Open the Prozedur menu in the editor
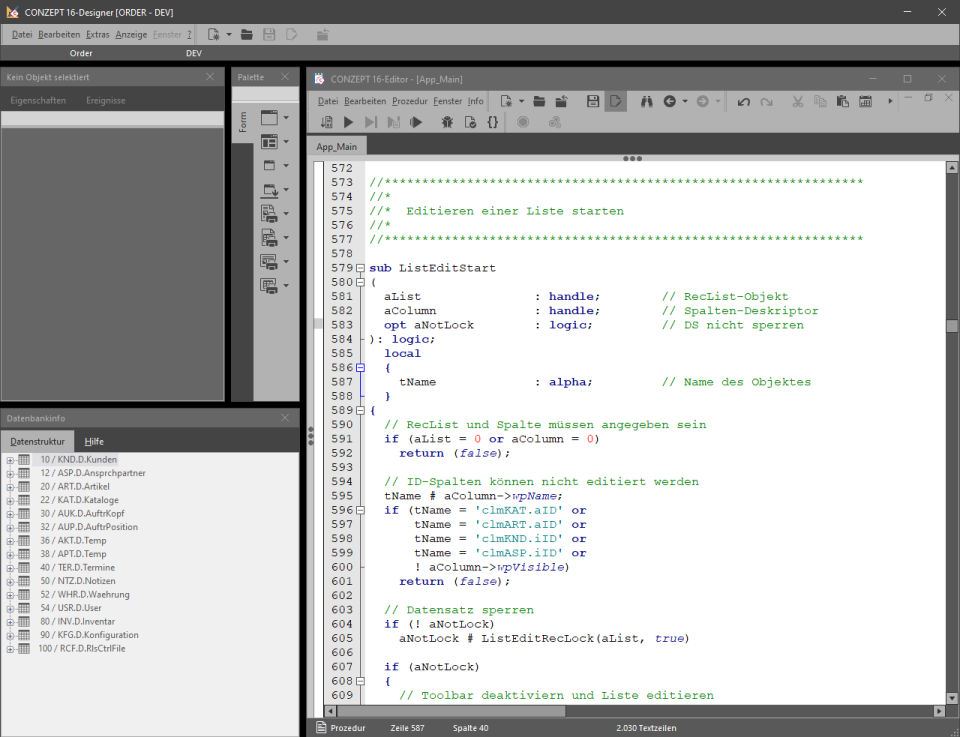Image resolution: width=960 pixels, height=737 pixels. point(410,101)
